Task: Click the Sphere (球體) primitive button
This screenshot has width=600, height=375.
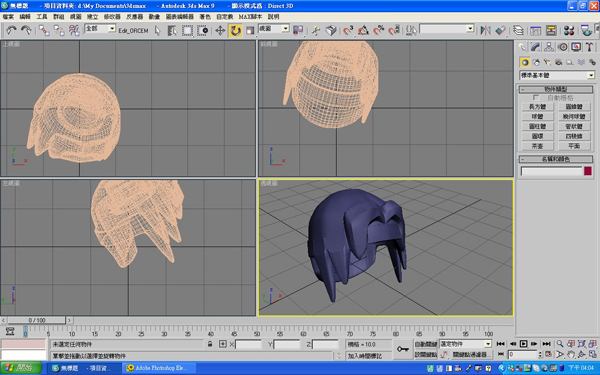Action: click(x=537, y=117)
